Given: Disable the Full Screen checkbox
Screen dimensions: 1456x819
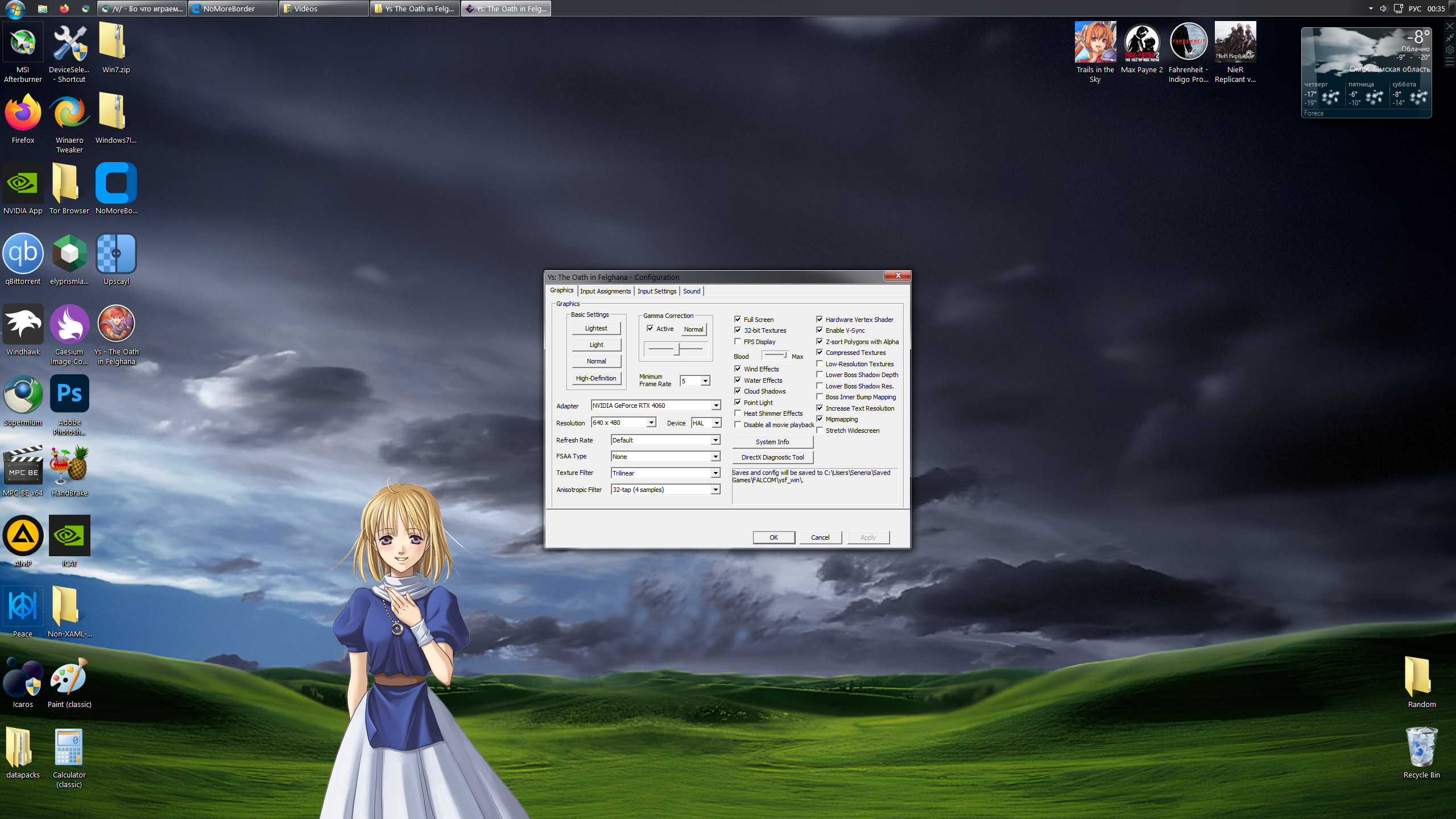Looking at the screenshot, I should pyautogui.click(x=738, y=319).
